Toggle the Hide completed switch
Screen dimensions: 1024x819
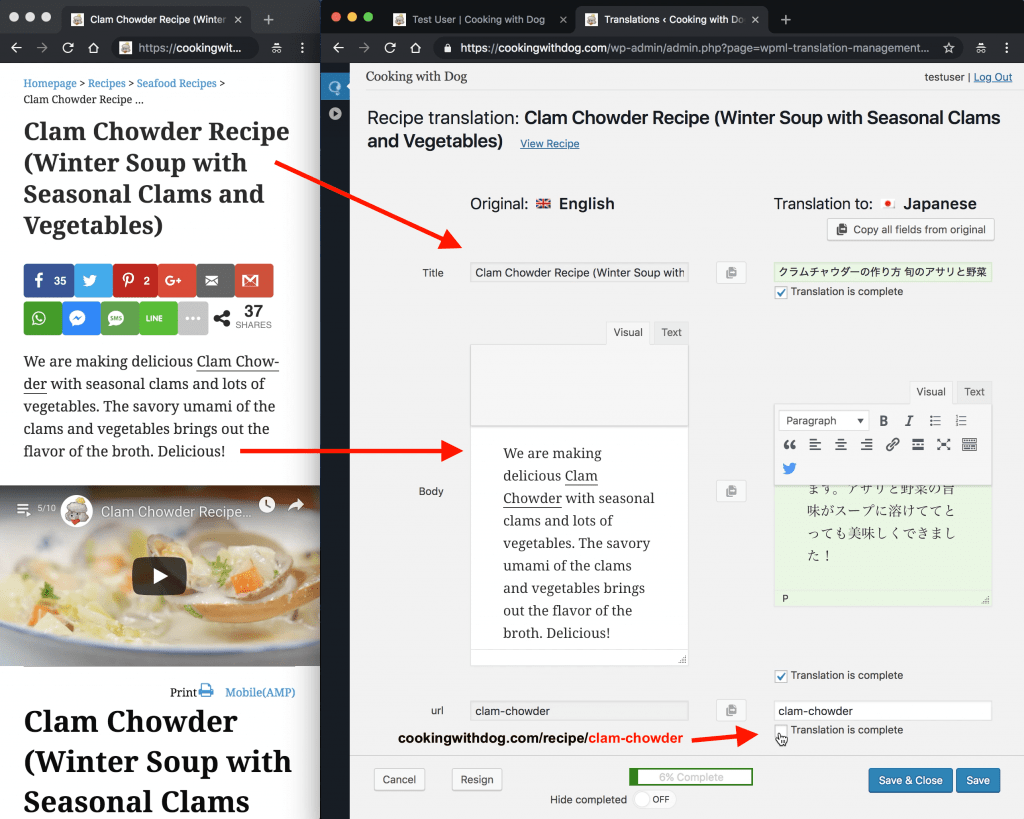point(656,799)
